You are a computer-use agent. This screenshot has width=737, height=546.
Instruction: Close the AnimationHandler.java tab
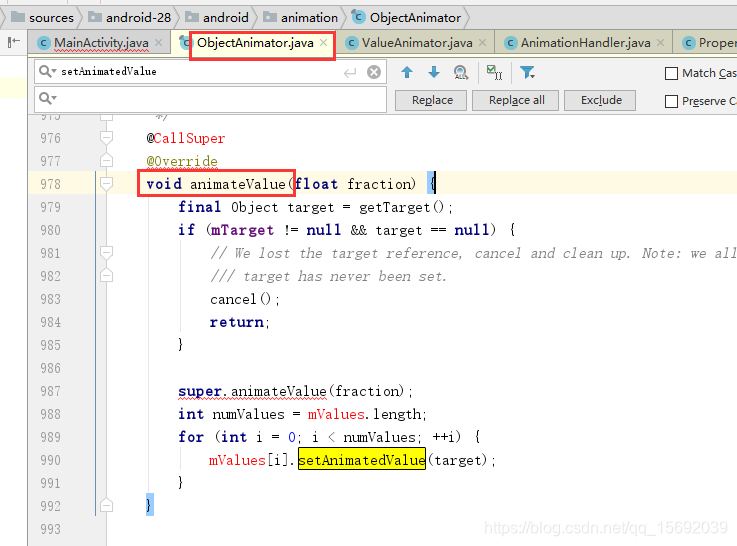(660, 43)
